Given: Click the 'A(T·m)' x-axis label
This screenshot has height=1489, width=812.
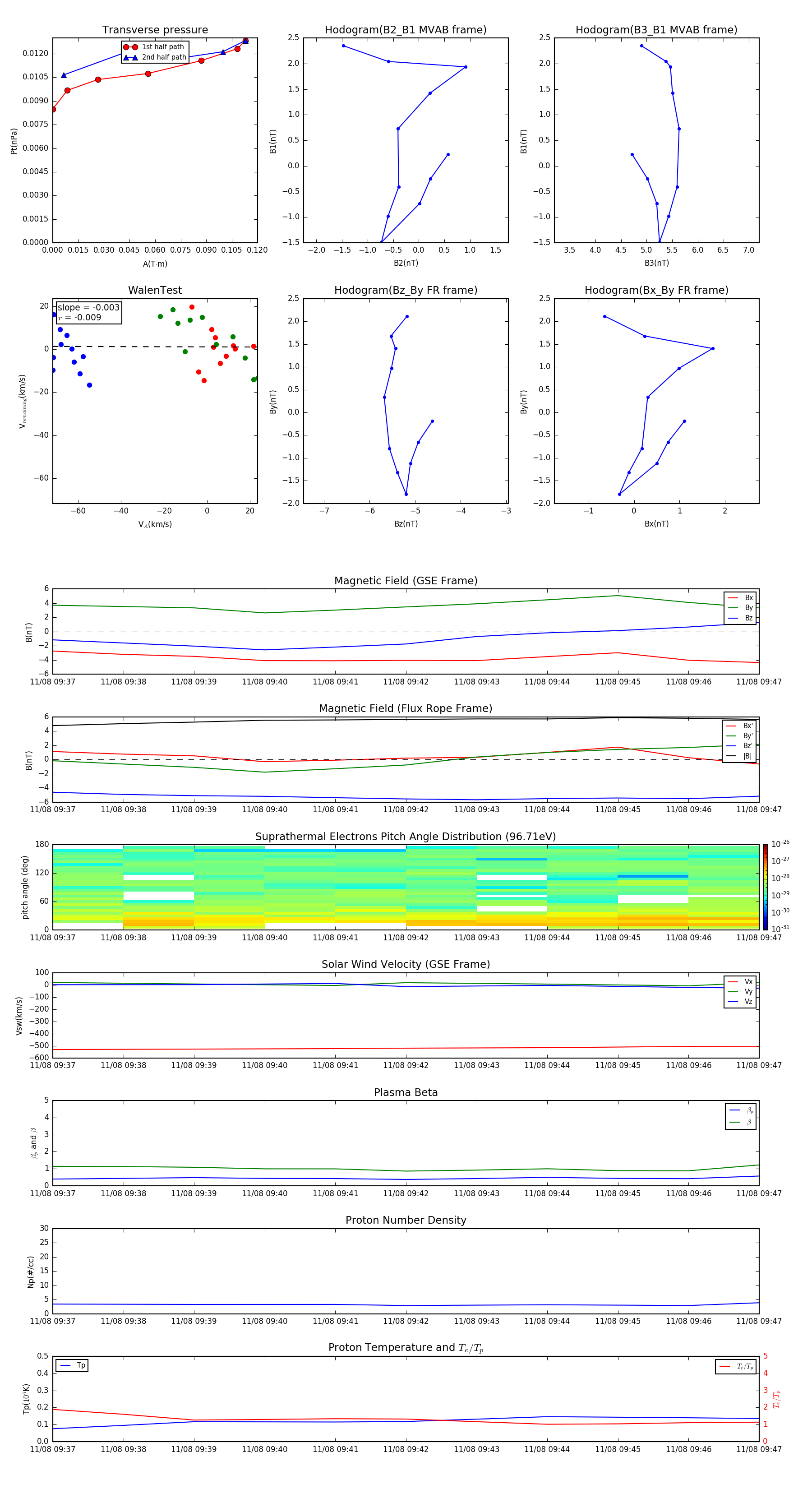Looking at the screenshot, I should [x=155, y=264].
